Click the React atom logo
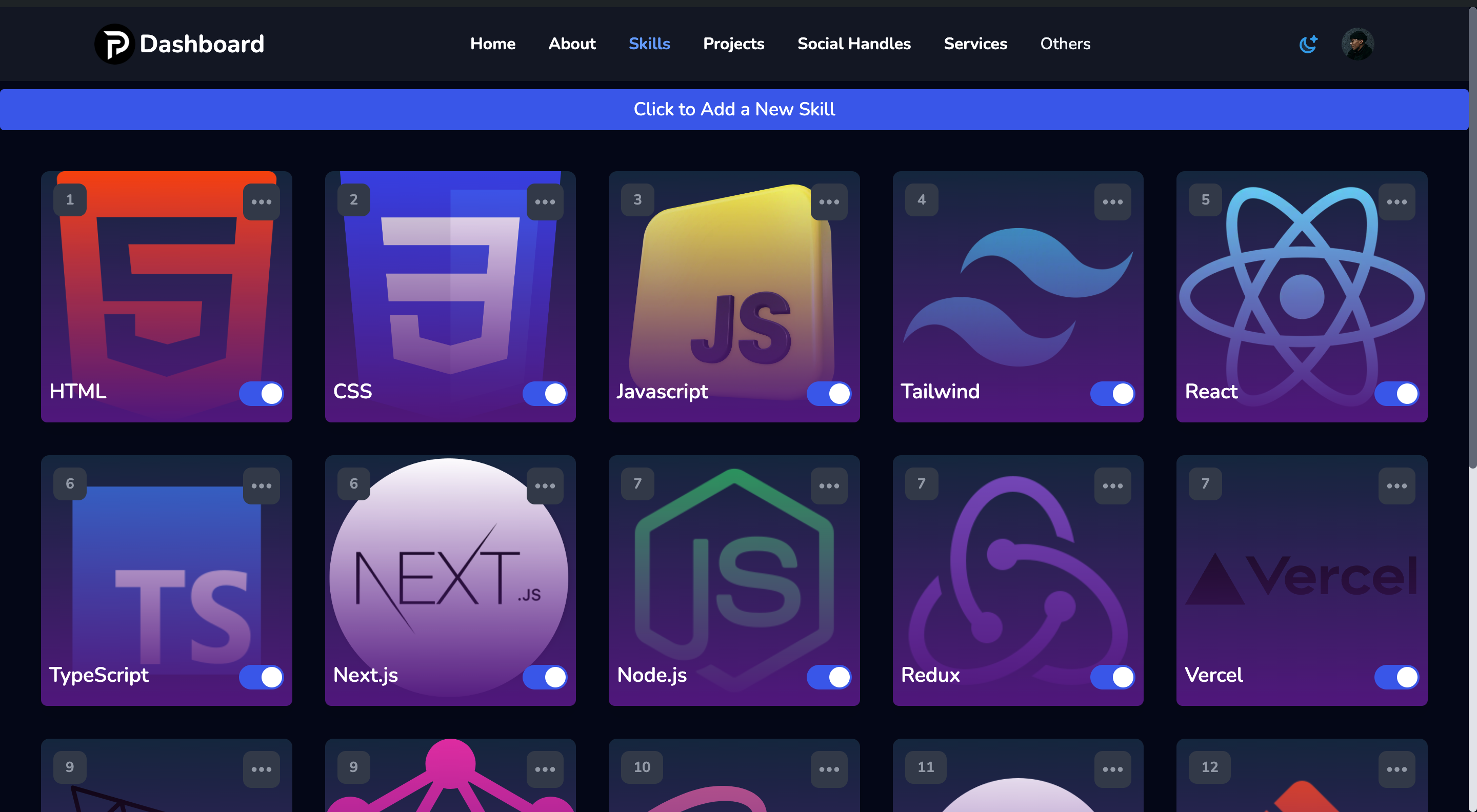The image size is (1477, 812). 1302,296
